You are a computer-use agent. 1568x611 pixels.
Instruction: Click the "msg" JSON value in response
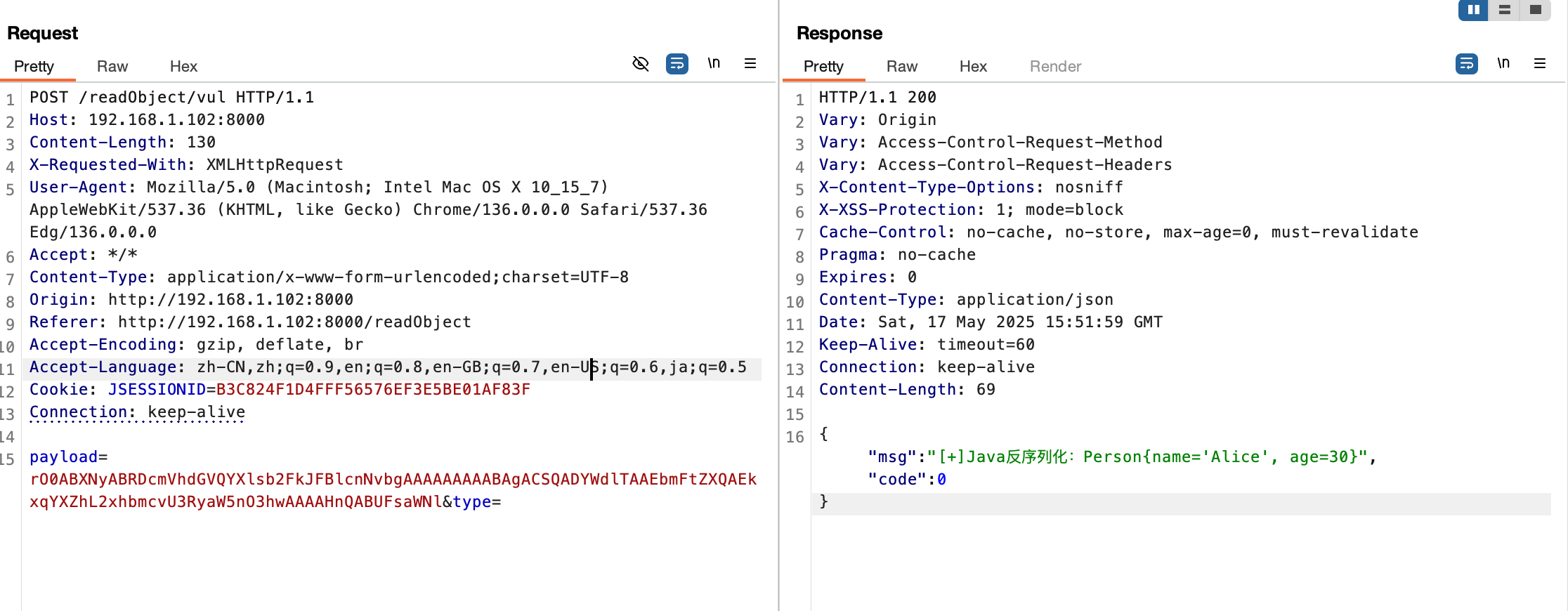pyautogui.click(x=1147, y=456)
